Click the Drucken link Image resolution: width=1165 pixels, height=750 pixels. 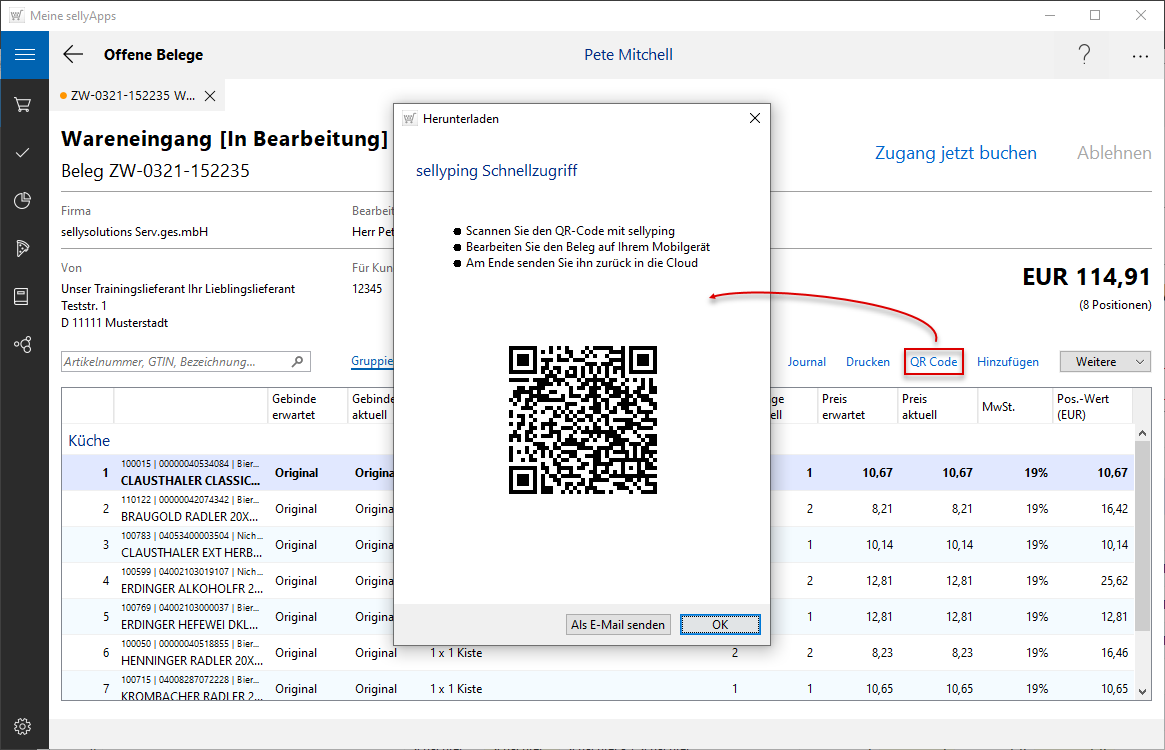pos(867,362)
